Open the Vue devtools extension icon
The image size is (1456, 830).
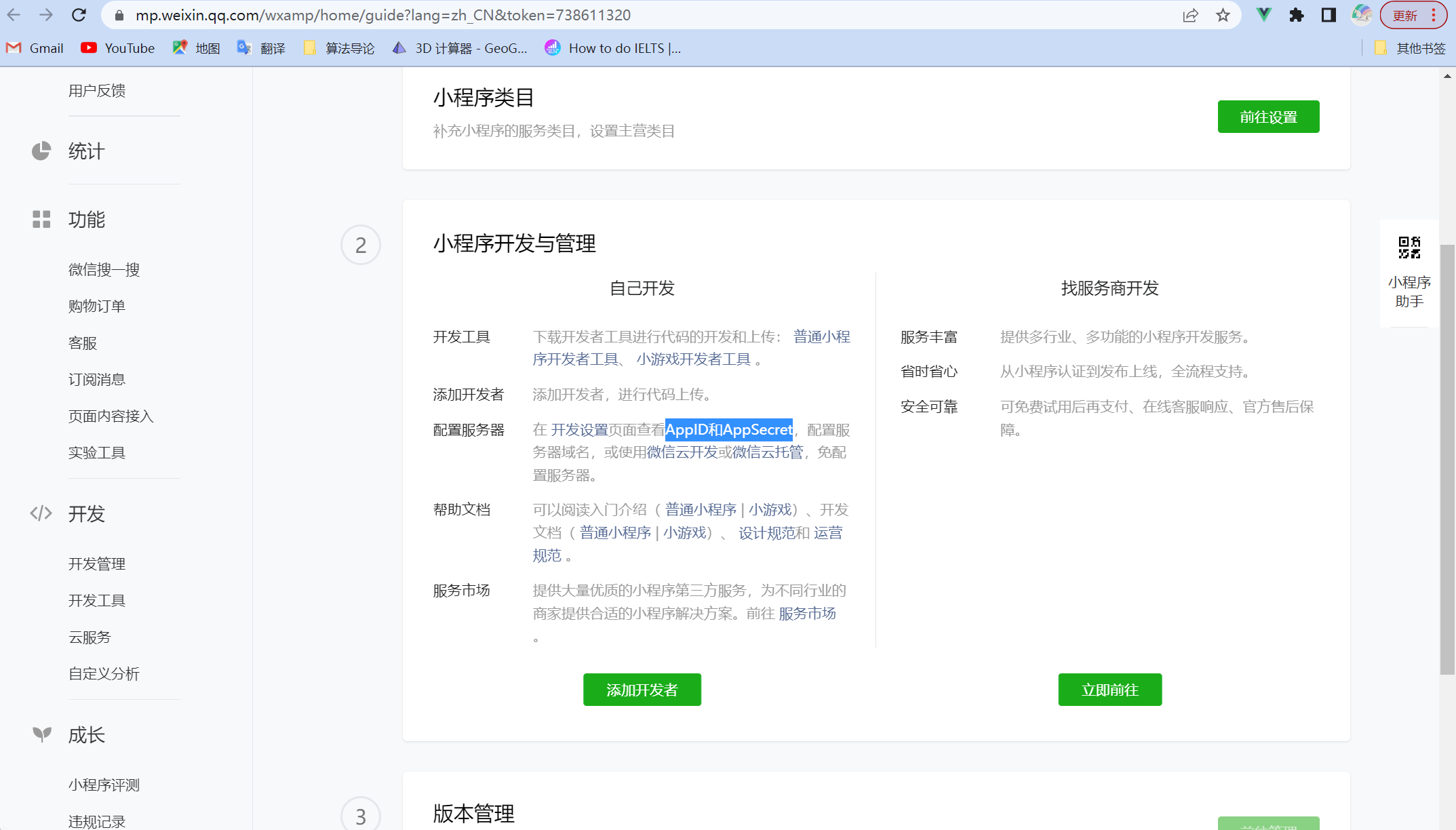(1263, 15)
